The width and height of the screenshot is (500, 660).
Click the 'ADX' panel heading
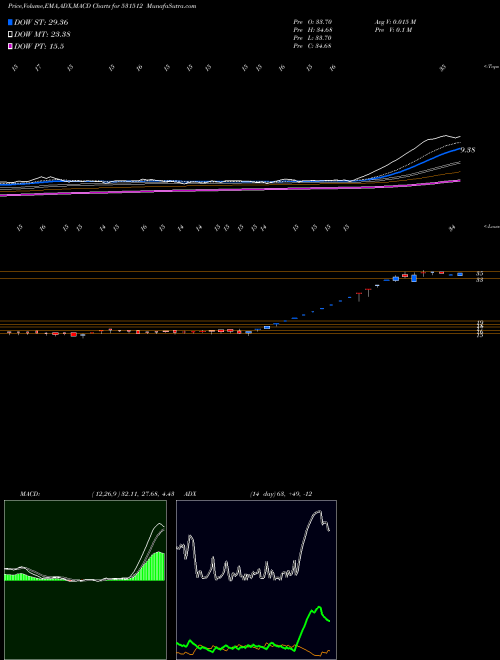[190, 494]
